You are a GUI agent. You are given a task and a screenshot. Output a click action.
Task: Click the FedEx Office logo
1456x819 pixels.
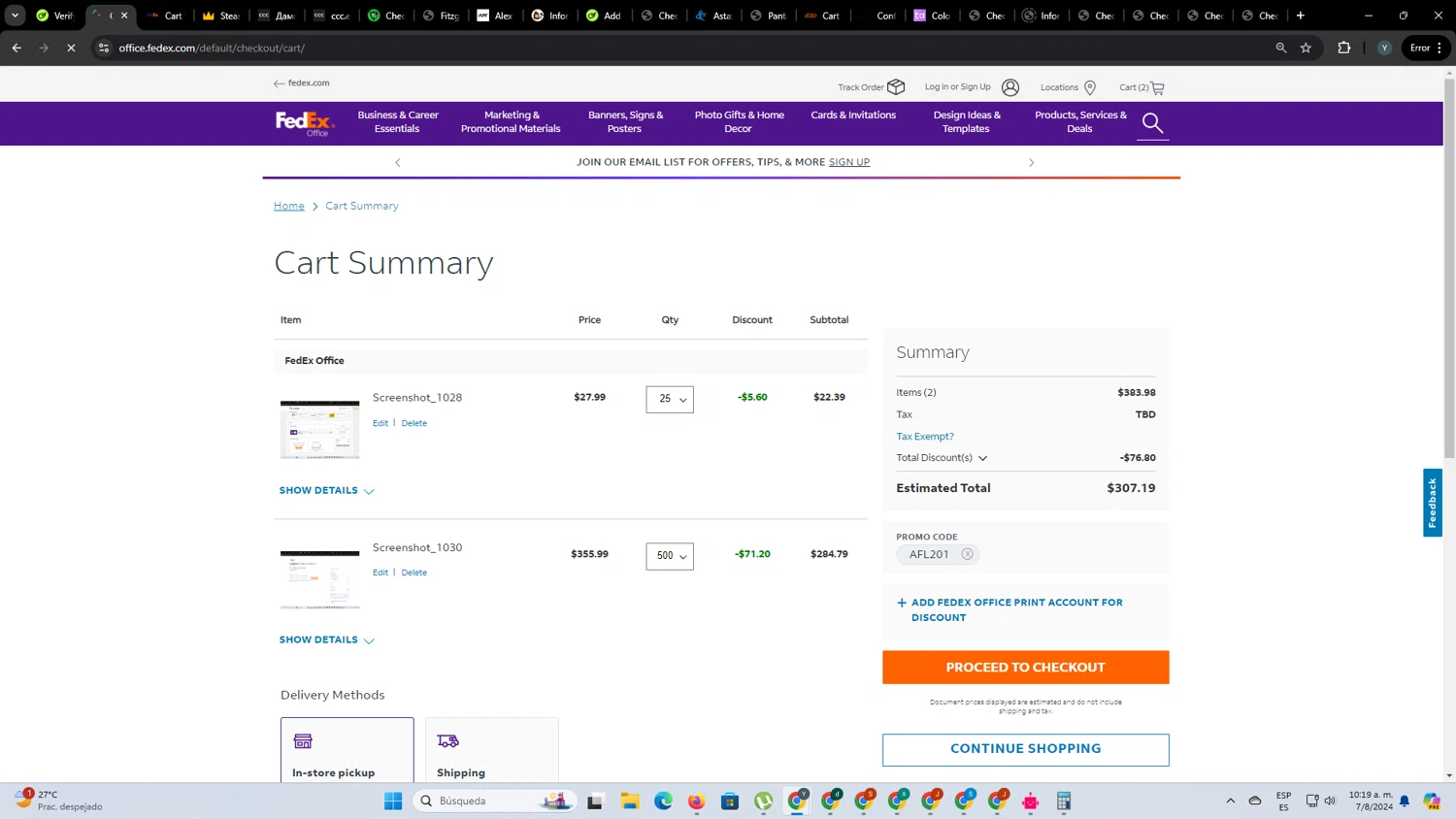click(305, 123)
